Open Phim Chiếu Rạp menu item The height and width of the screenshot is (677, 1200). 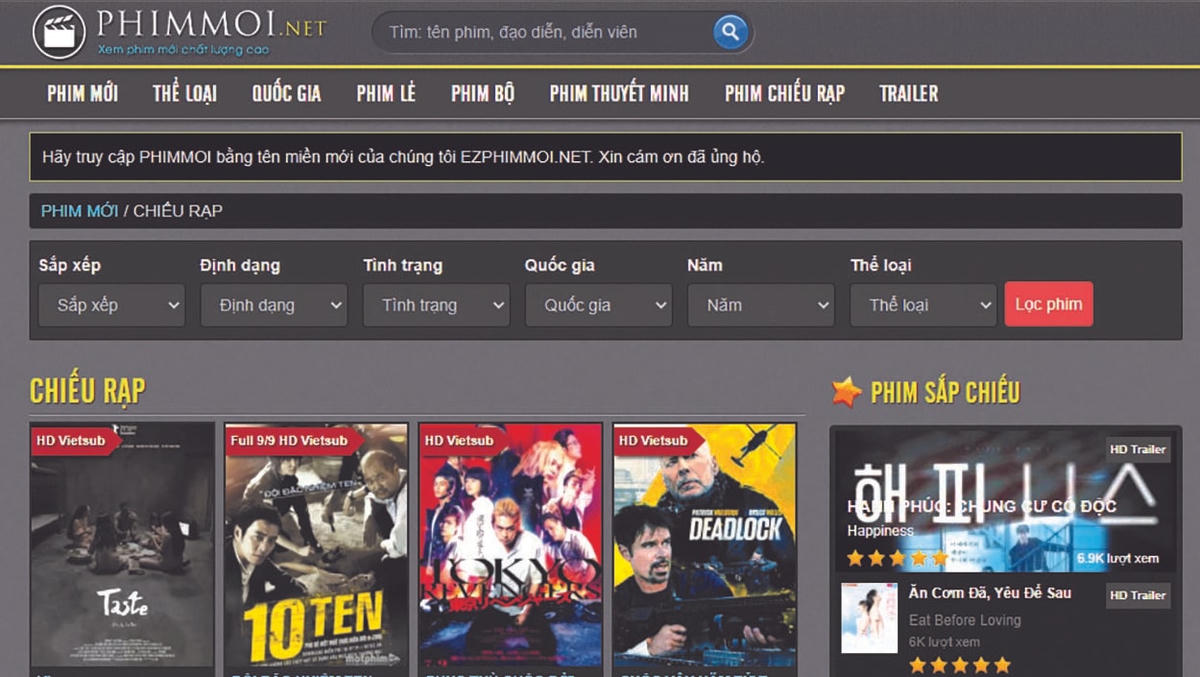pyautogui.click(x=785, y=94)
